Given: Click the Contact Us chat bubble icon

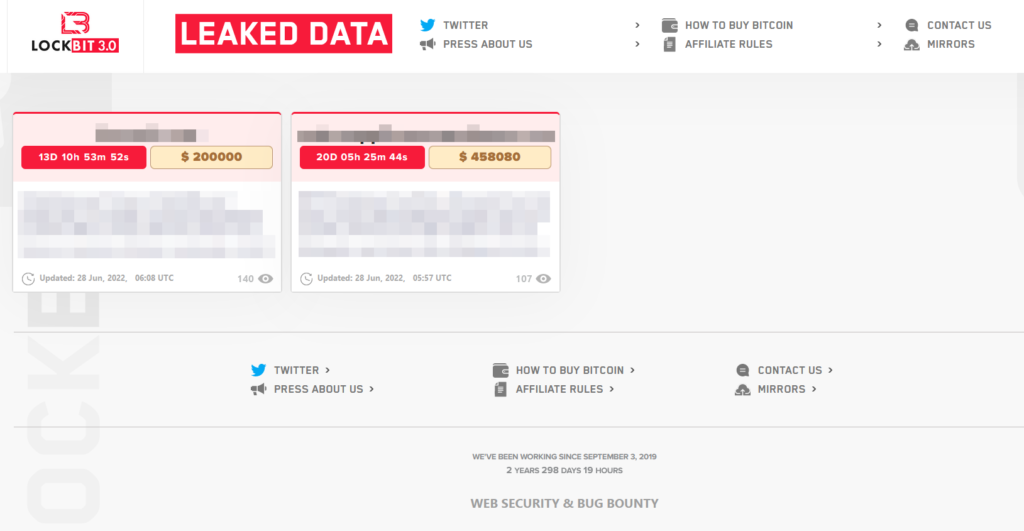Looking at the screenshot, I should [911, 25].
